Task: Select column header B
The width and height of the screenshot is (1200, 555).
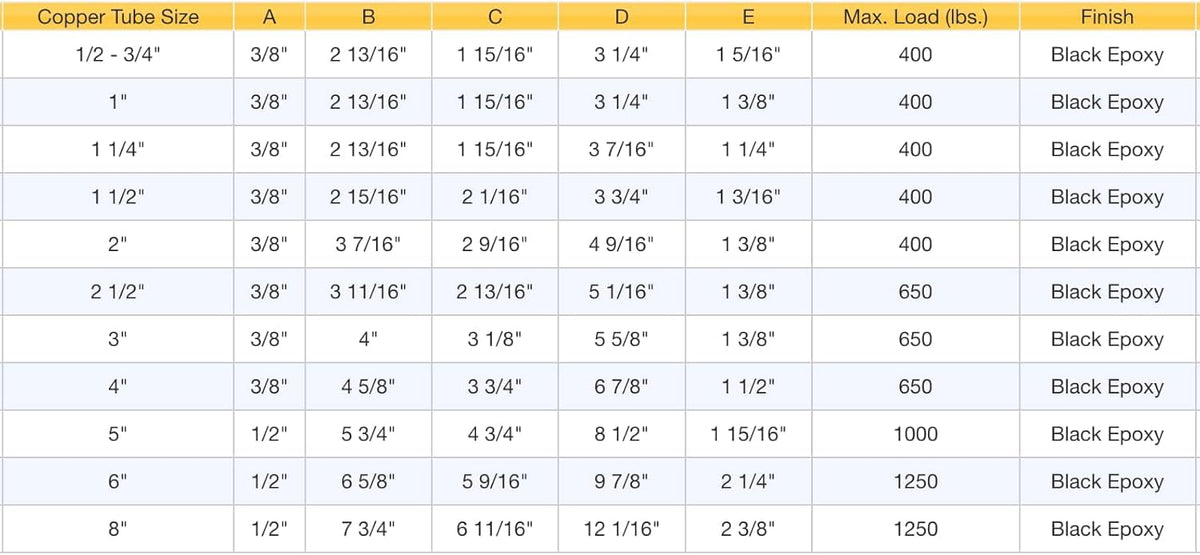Action: (368, 17)
